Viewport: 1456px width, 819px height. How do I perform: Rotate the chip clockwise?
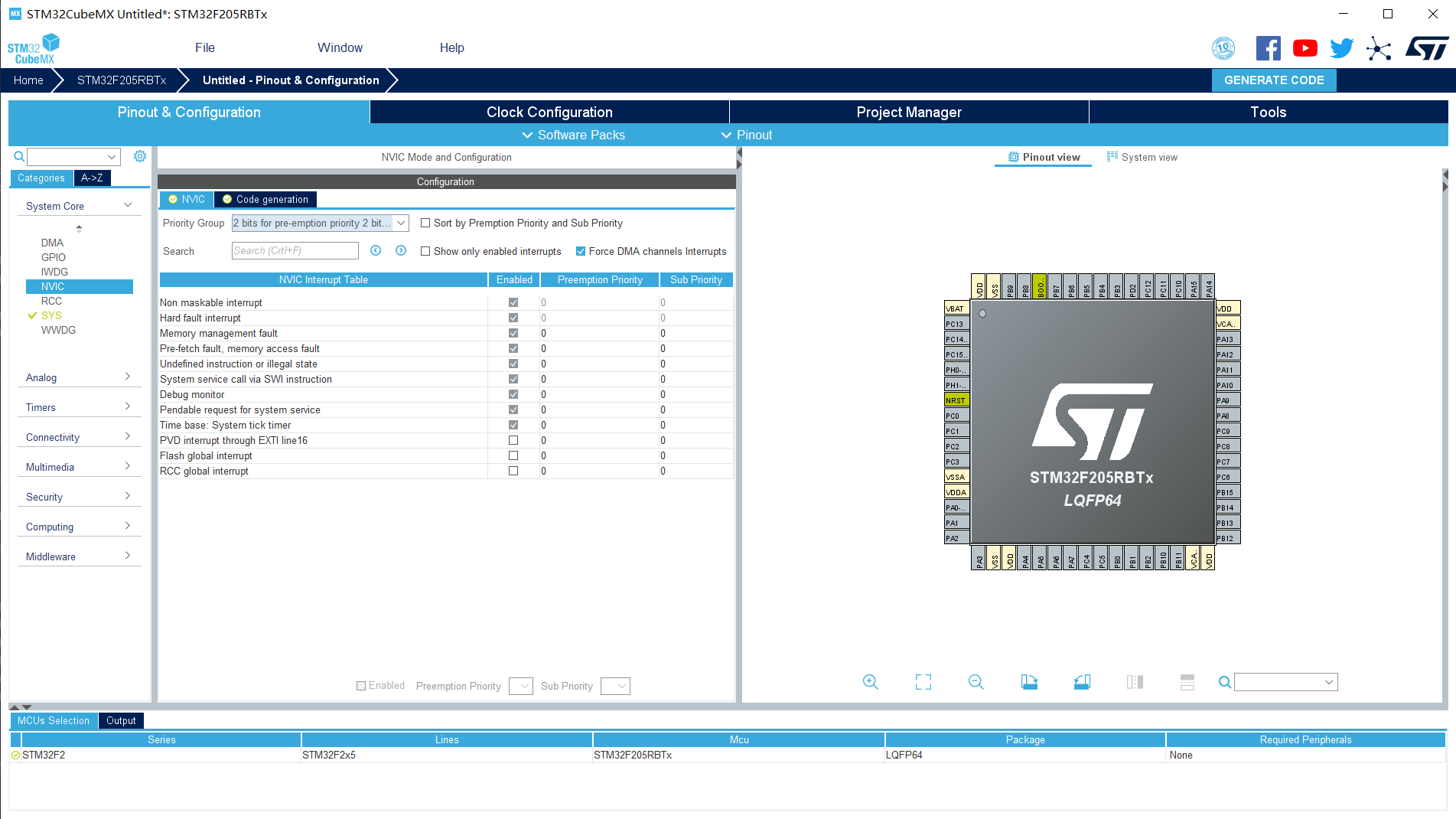tap(1029, 682)
